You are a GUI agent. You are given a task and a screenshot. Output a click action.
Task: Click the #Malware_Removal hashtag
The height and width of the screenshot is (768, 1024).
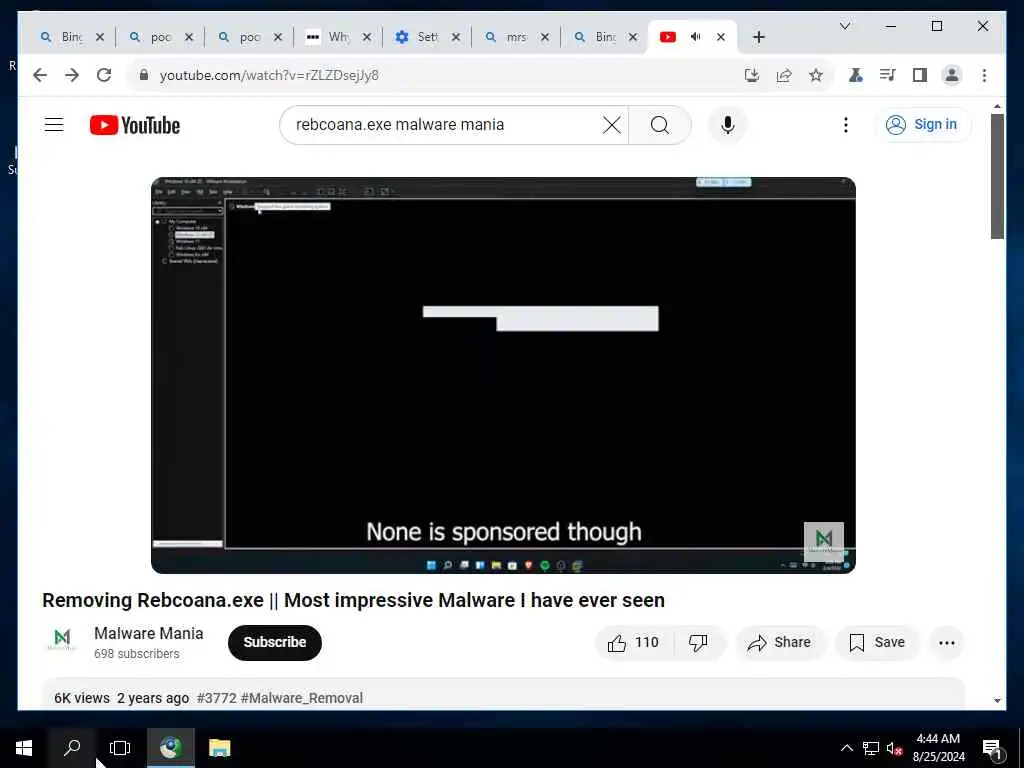pyautogui.click(x=302, y=698)
